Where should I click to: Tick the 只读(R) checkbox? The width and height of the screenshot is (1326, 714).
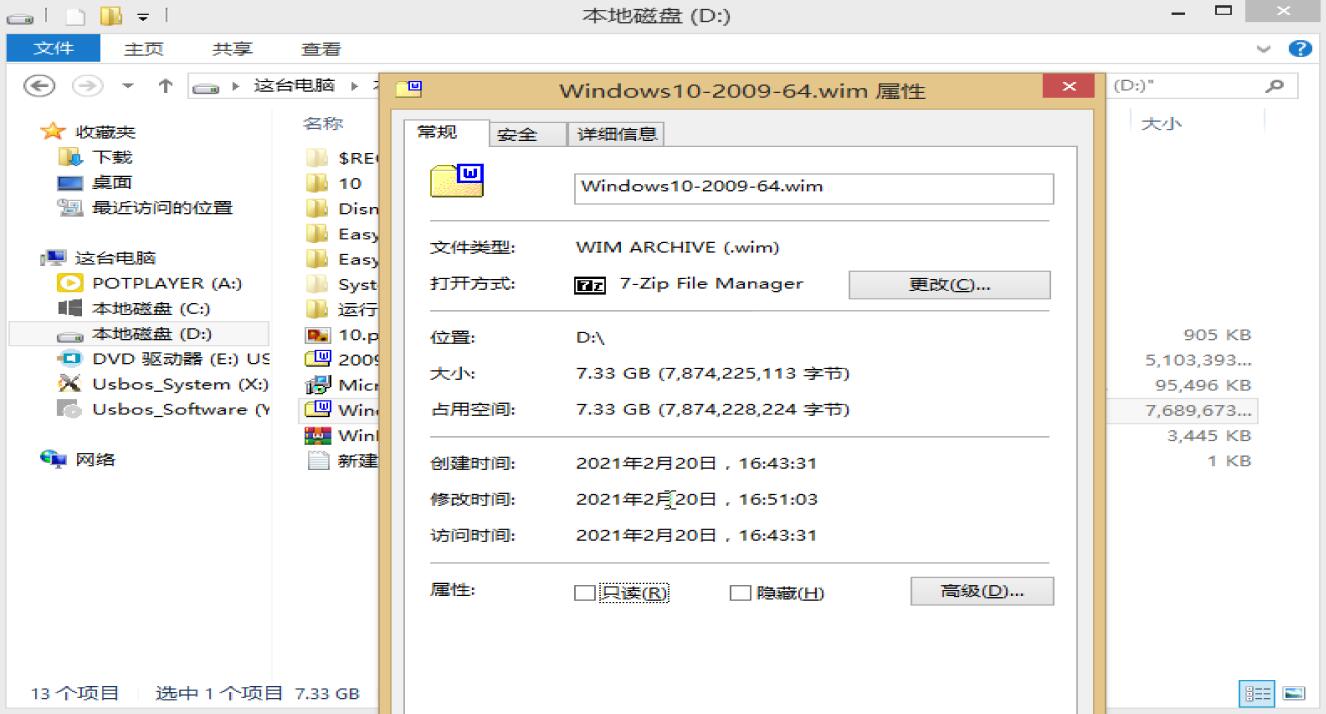pyautogui.click(x=584, y=593)
